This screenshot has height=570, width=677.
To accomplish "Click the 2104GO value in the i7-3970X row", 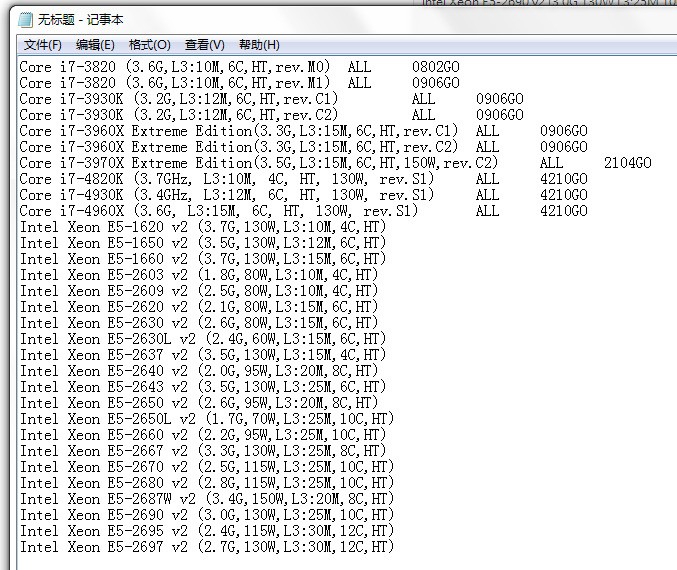I will [627, 163].
